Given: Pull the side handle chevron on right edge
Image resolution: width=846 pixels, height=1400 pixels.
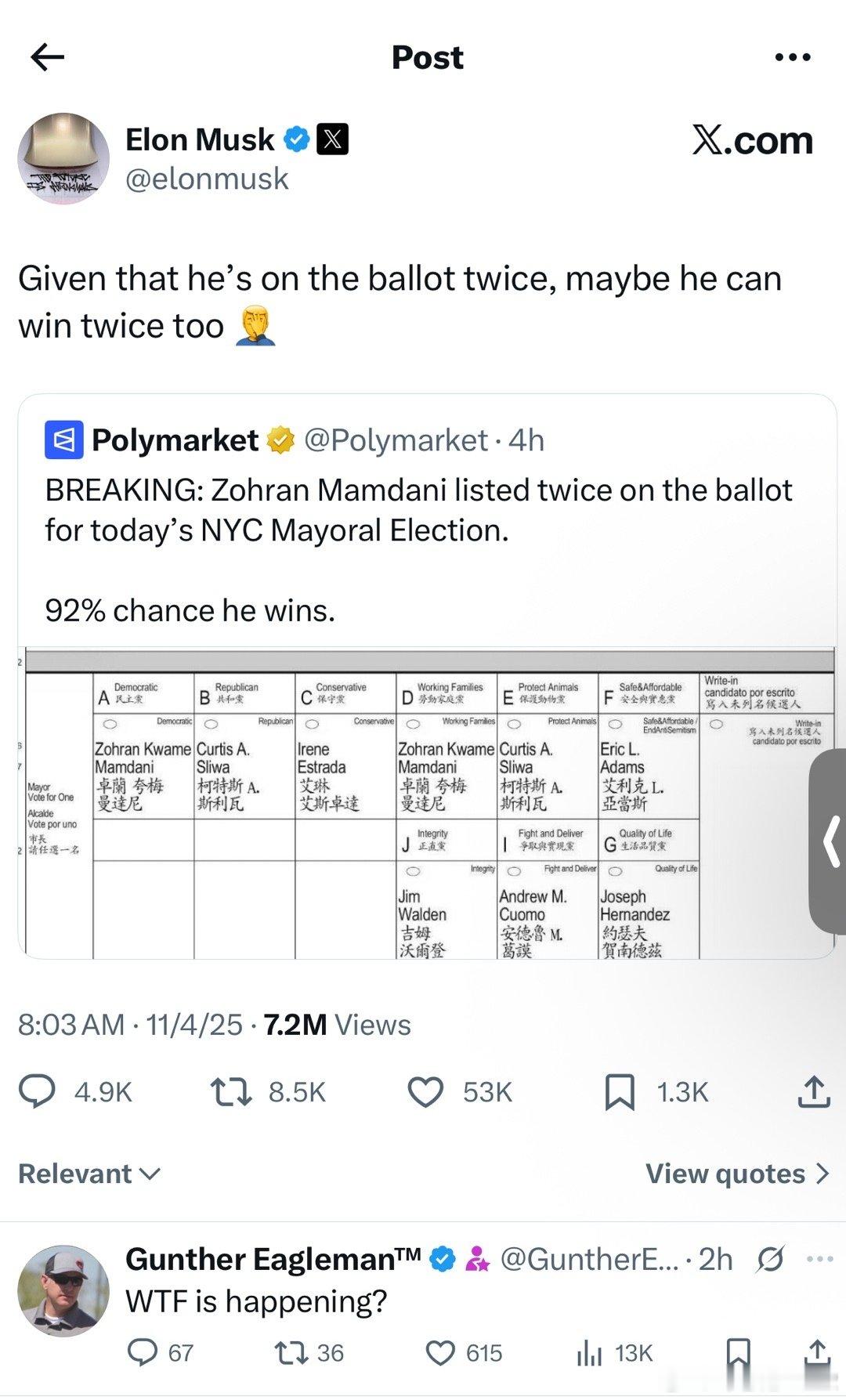Looking at the screenshot, I should [830, 841].
